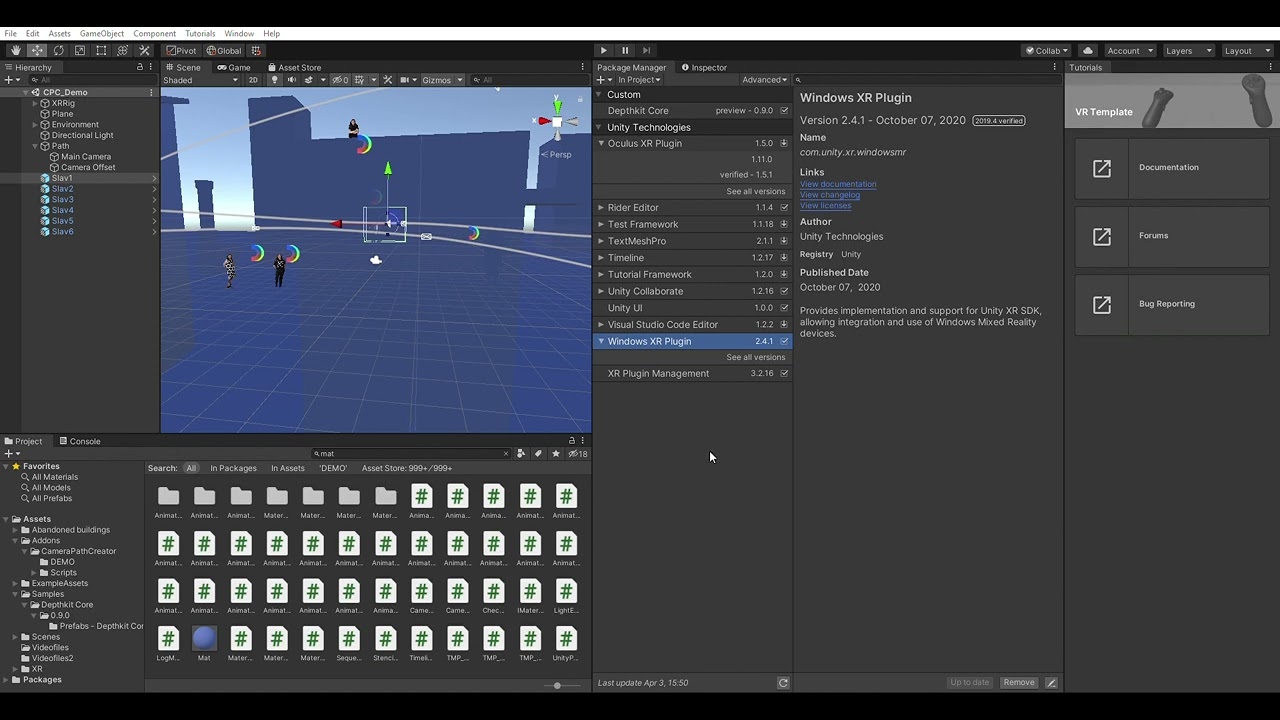Viewport: 1280px width, 720px height.
Task: Click the View documentation link
Action: coord(838,184)
